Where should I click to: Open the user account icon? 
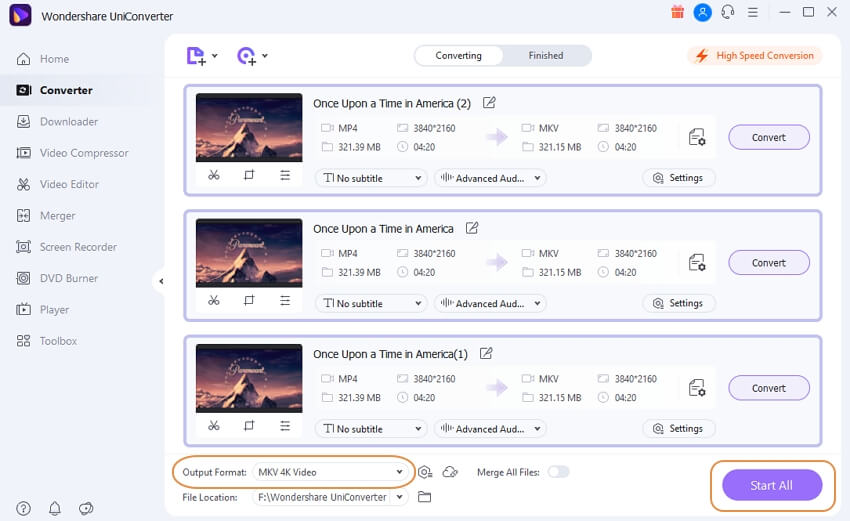coord(703,12)
